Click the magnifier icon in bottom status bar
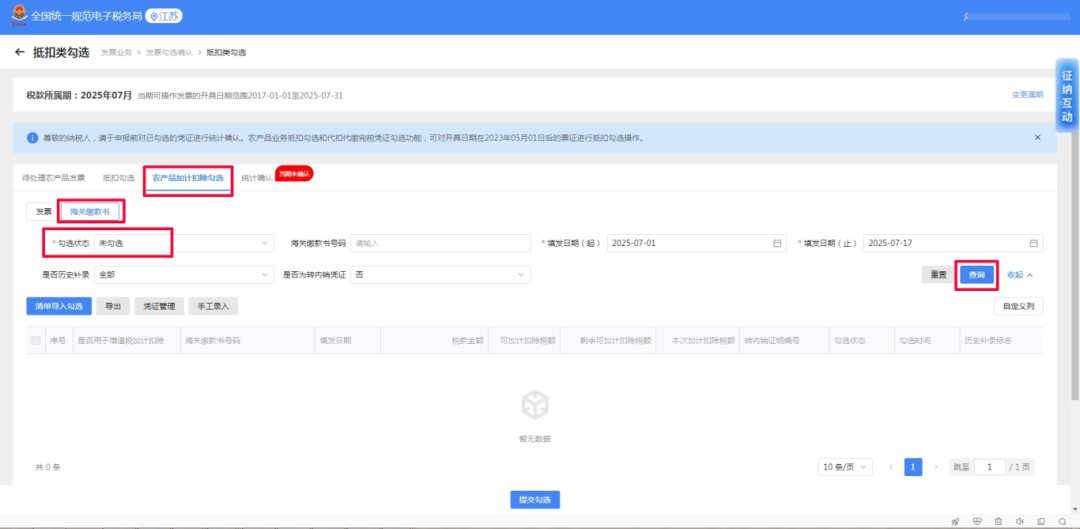Image resolution: width=1080 pixels, height=529 pixels. [x=1062, y=521]
